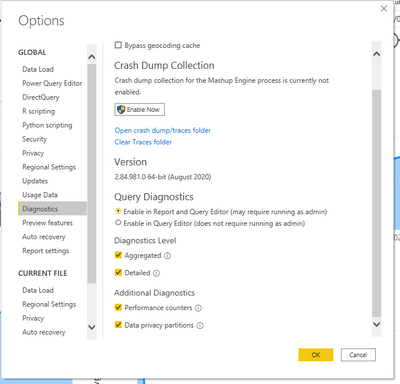Click the sidebar scroll up arrow

[x=92, y=57]
